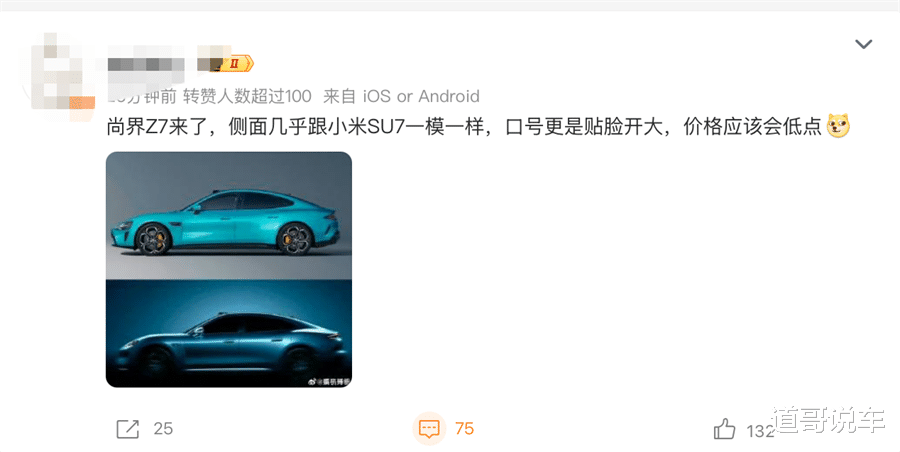Open the top cyan Xiaomi SU7 photo
This screenshot has height=452, width=900.
(x=228, y=215)
